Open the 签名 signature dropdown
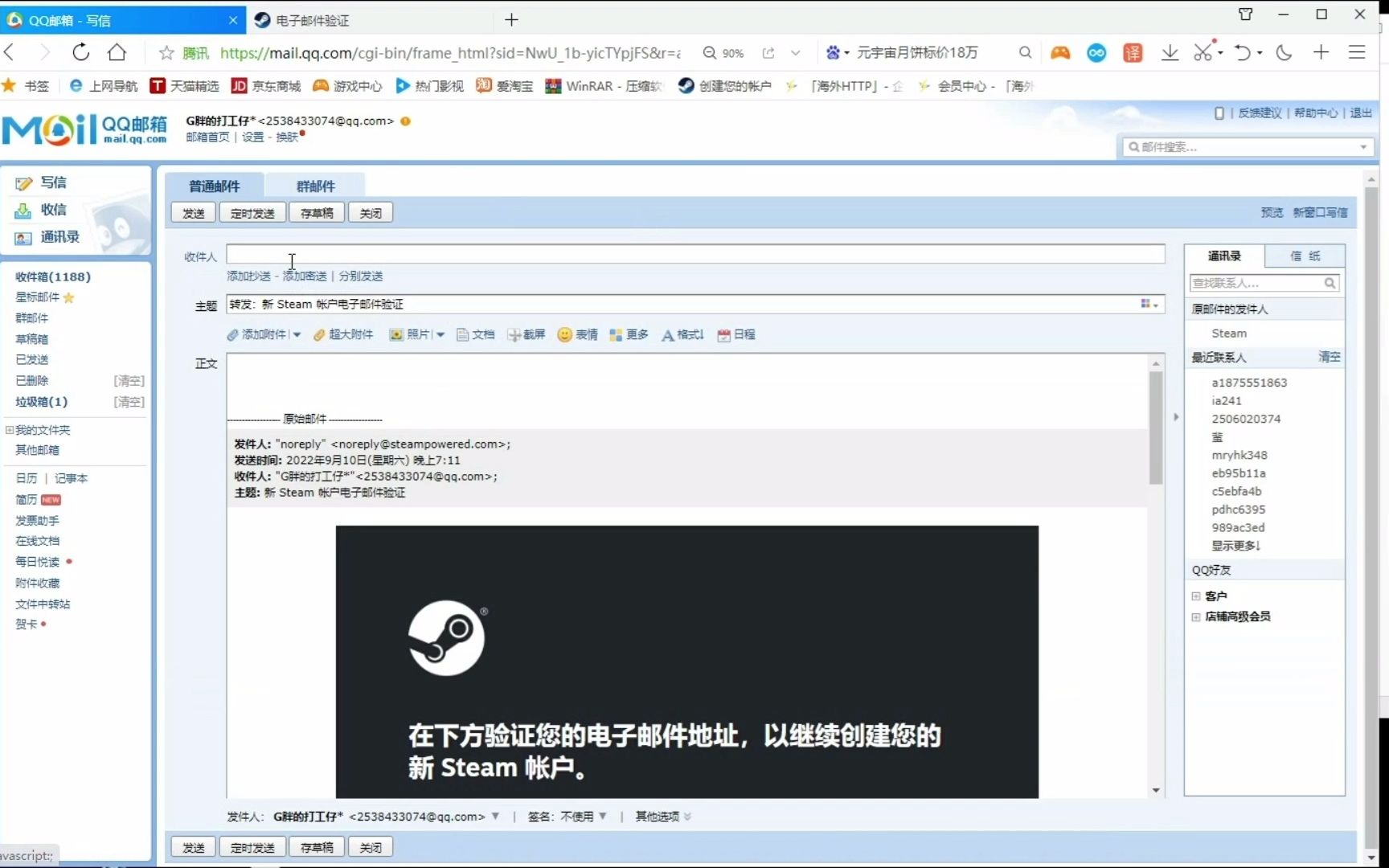The image size is (1389, 868). tap(603, 816)
